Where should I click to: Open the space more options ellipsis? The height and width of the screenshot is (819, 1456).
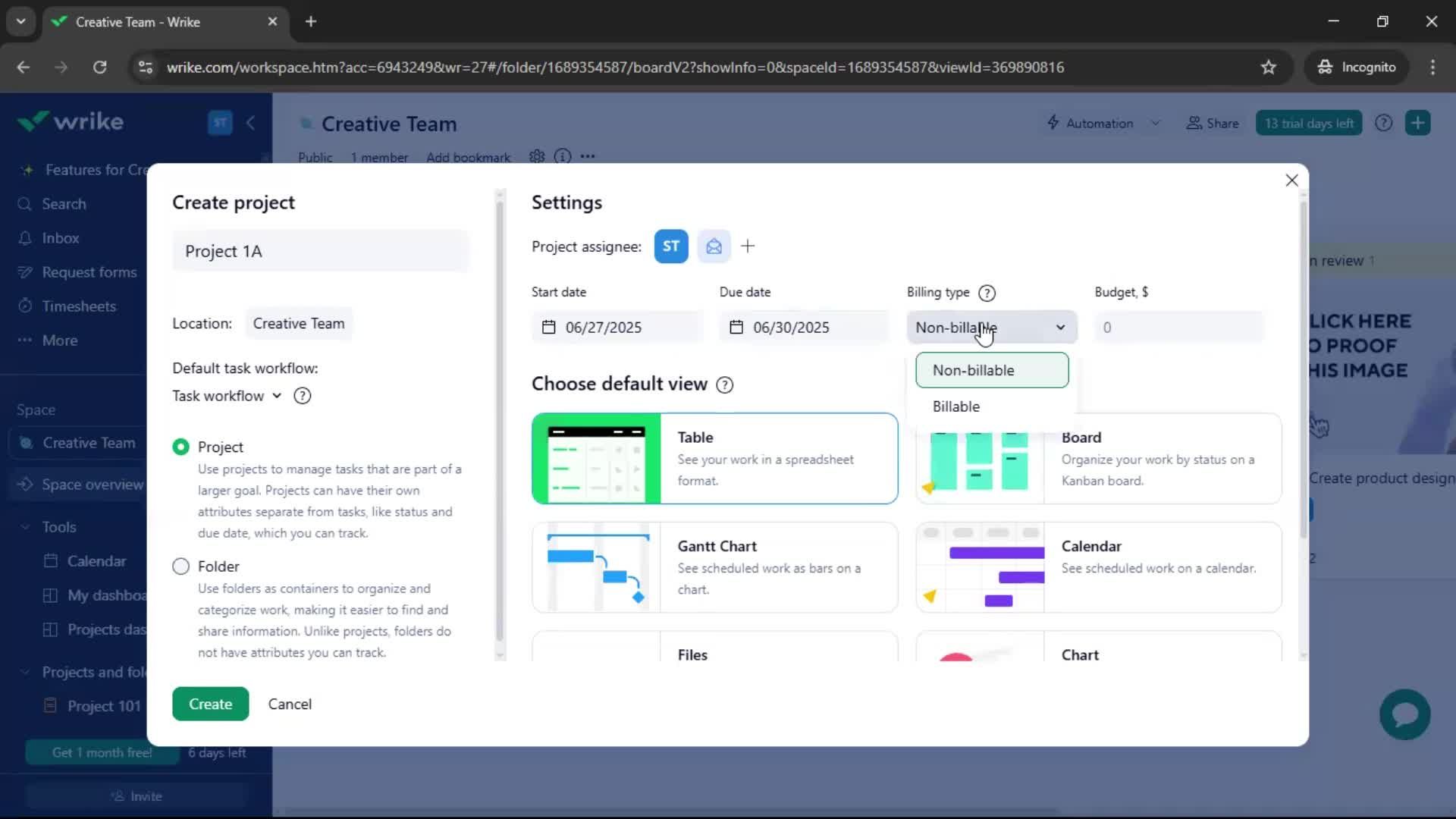[x=588, y=156]
